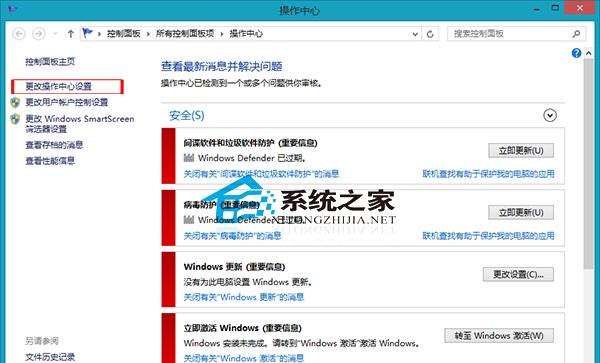The height and width of the screenshot is (363, 600).
Task: Click 立即更新(U) for spyware protection
Action: (521, 150)
